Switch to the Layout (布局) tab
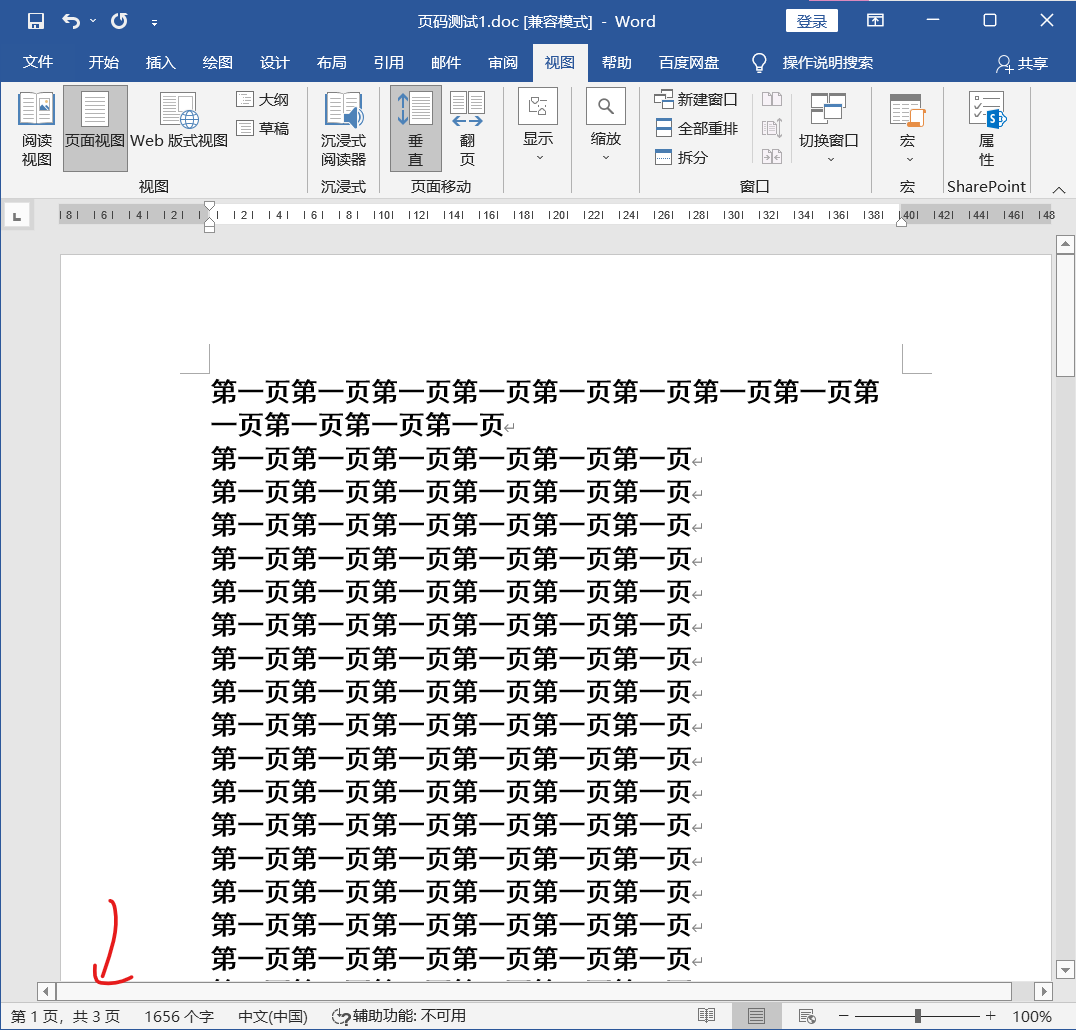 tap(331, 62)
